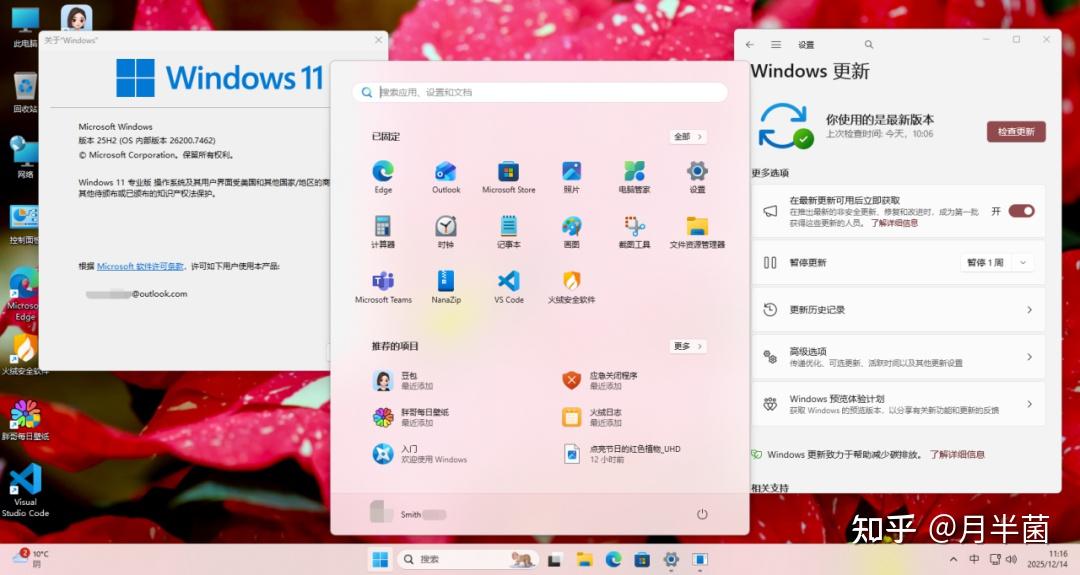This screenshot has height=575, width=1080.
Task: Click the Windows Start button on taskbar
Action: 380,559
